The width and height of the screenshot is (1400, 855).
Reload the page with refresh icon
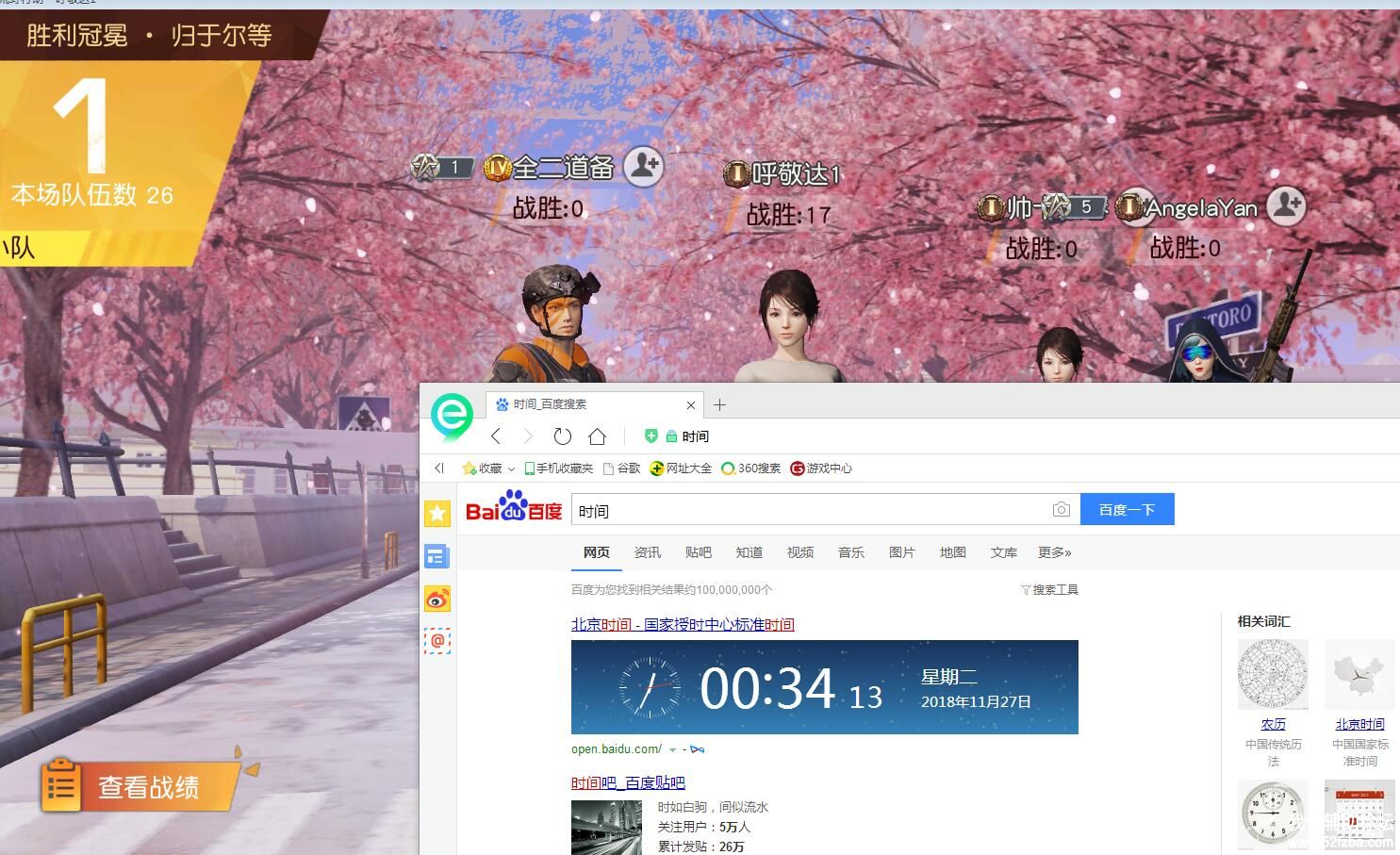tap(563, 436)
